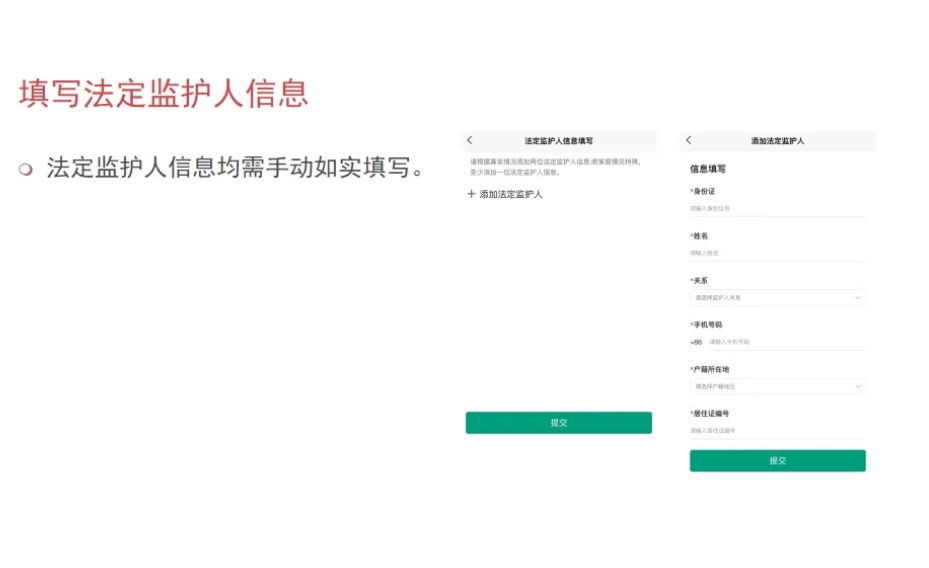Click the 添加法定监护人 header title bar
This screenshot has height=568, width=929.
(x=777, y=141)
